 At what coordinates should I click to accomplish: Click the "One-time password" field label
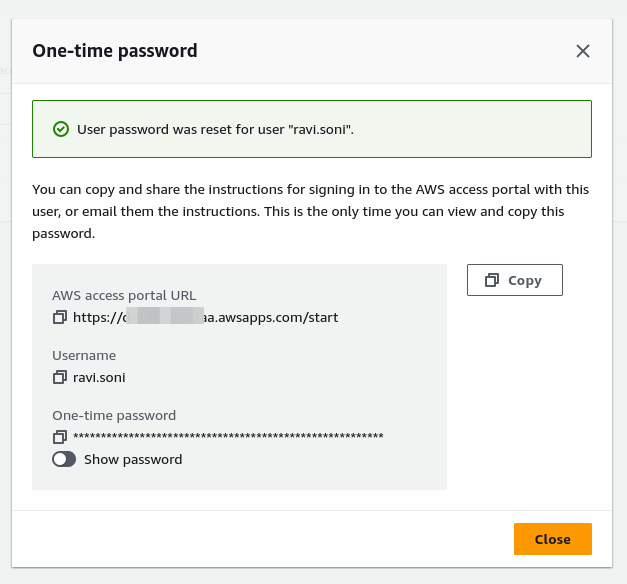114,415
